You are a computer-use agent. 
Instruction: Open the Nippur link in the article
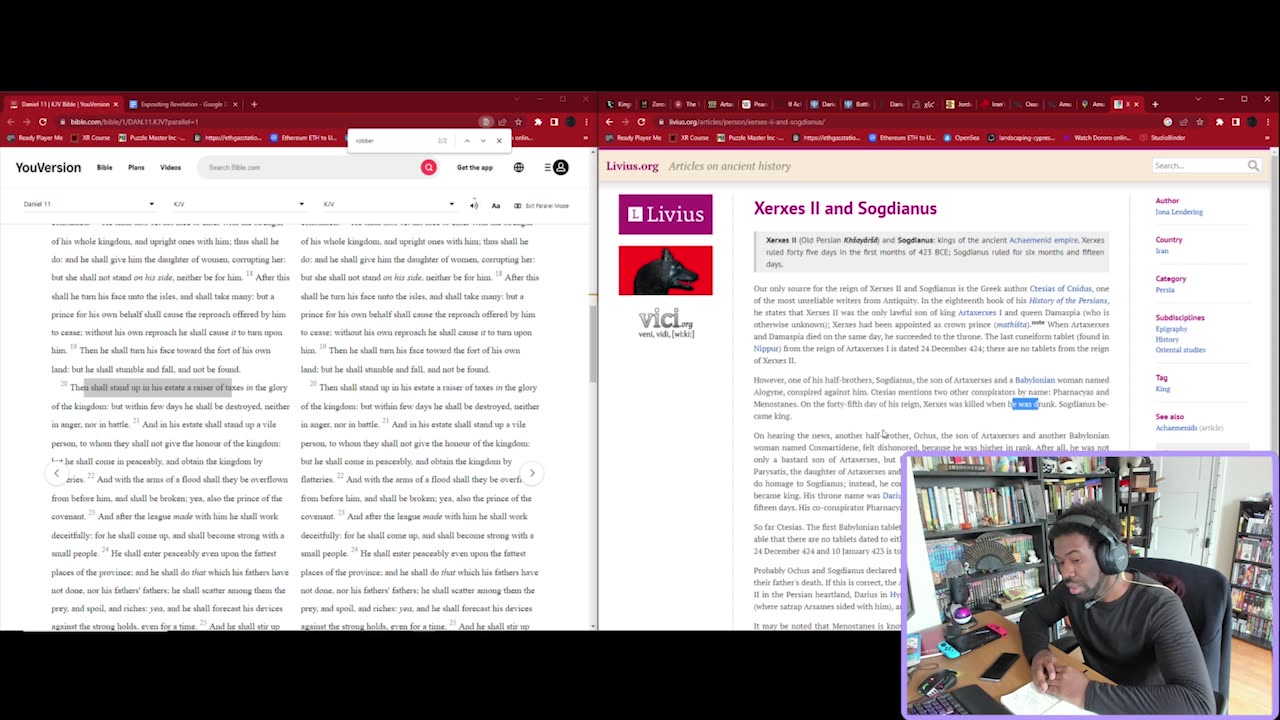(x=766, y=349)
